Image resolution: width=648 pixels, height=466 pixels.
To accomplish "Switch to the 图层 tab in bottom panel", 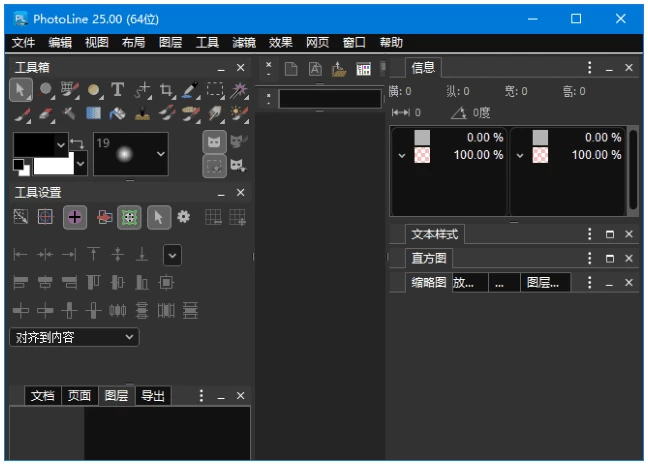I will coord(116,396).
